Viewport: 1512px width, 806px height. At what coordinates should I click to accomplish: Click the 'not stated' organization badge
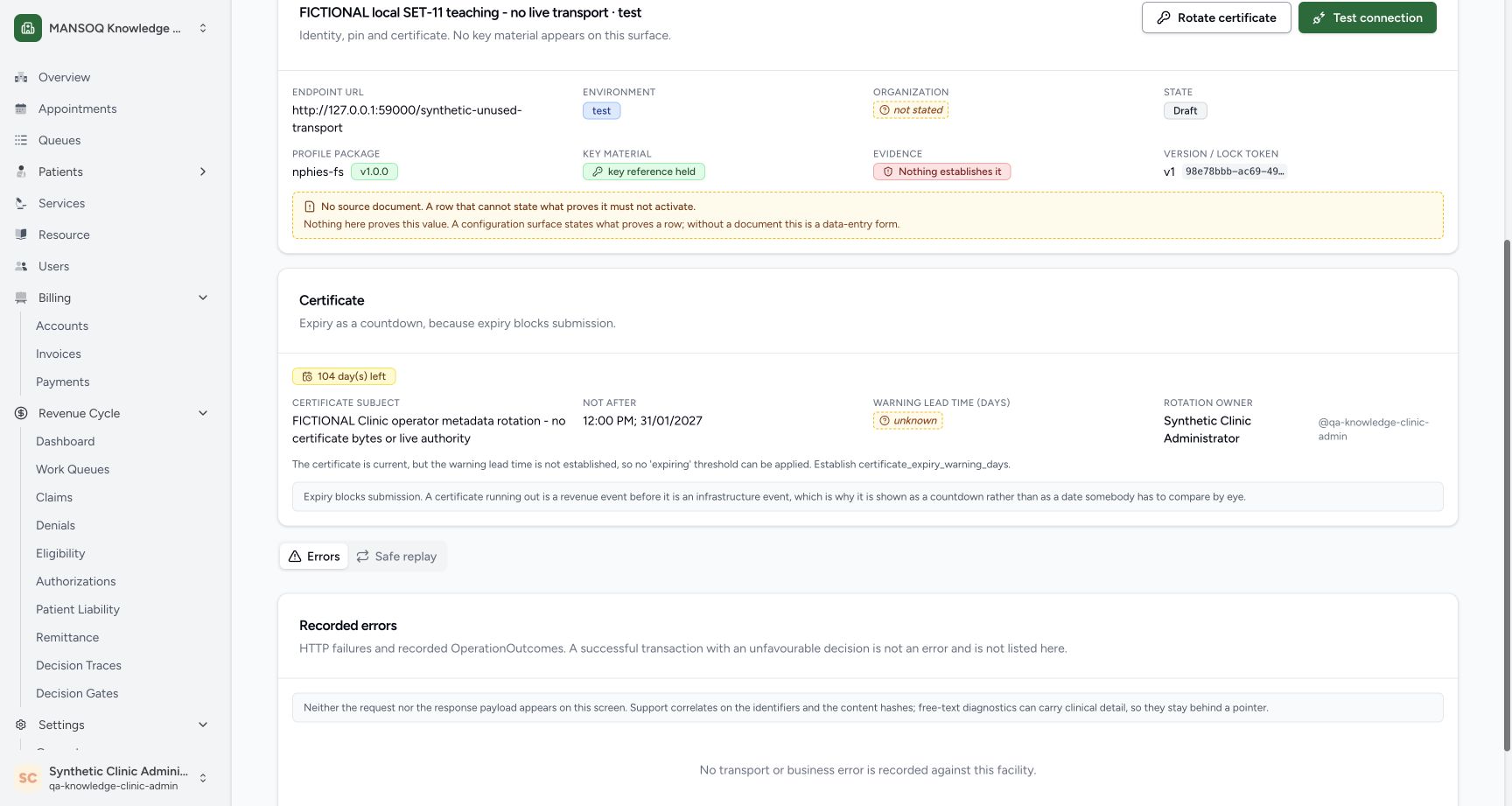911,110
